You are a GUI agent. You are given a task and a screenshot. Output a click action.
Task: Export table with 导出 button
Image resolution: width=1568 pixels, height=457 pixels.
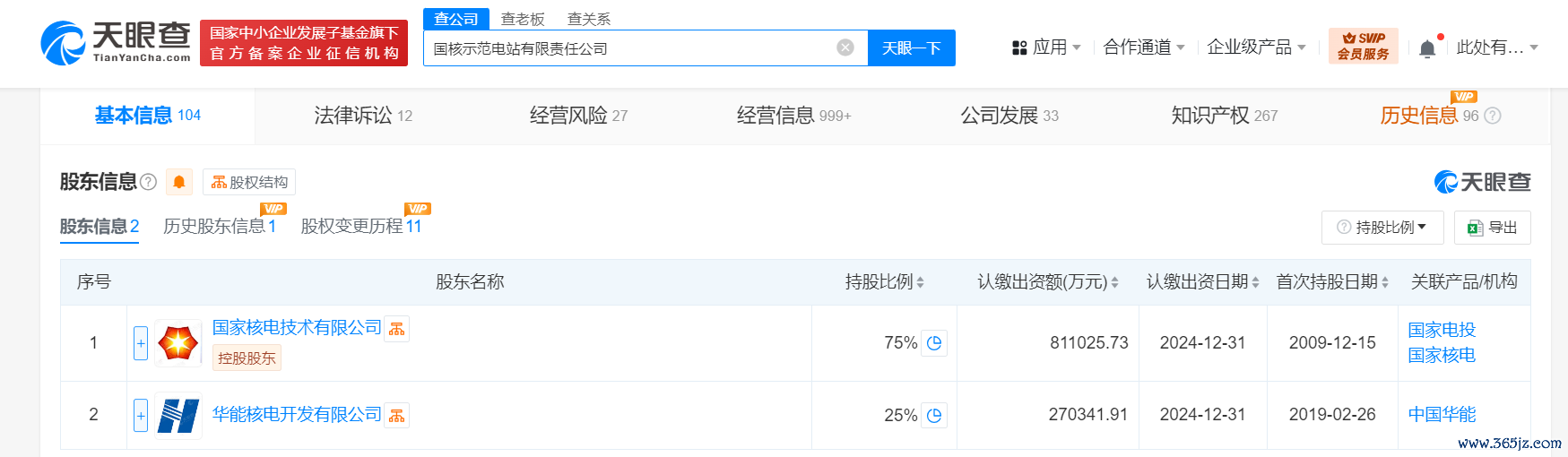pyautogui.click(x=1493, y=228)
